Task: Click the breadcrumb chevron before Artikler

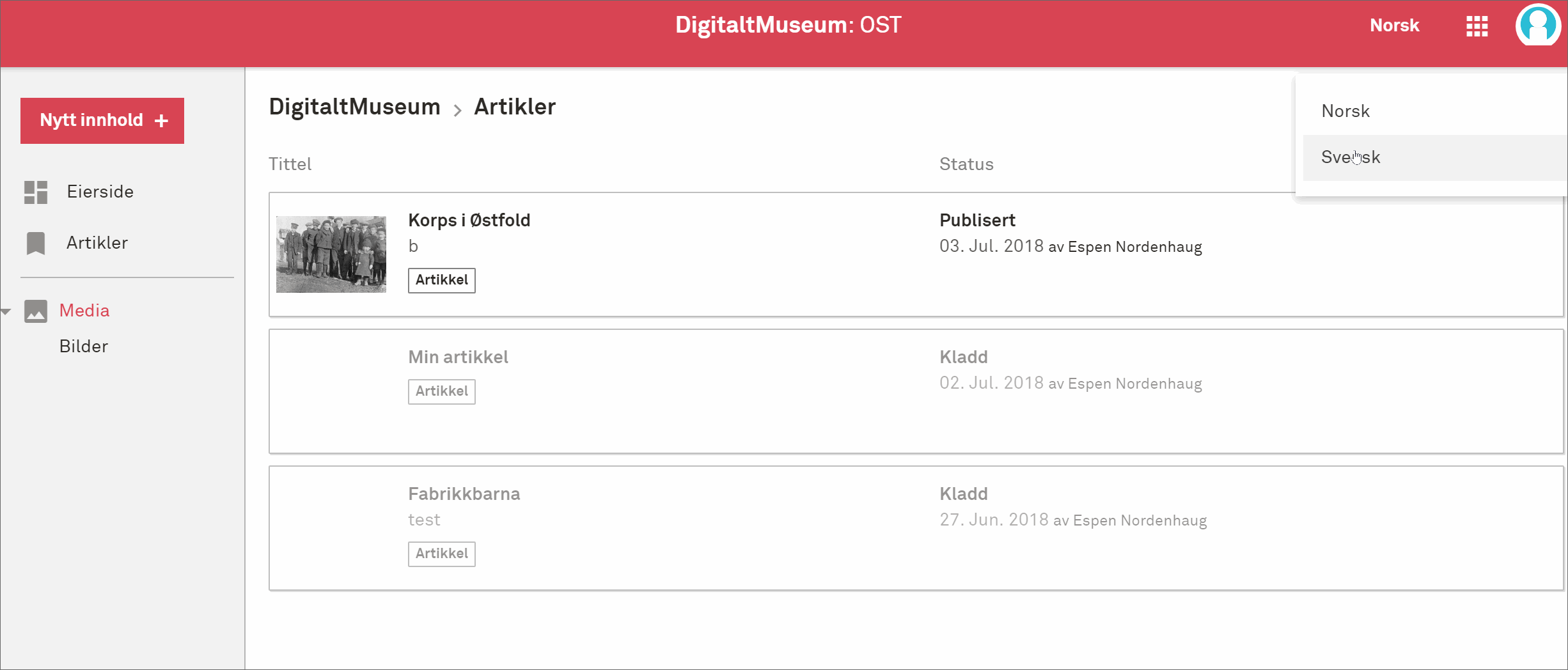Action: click(457, 110)
